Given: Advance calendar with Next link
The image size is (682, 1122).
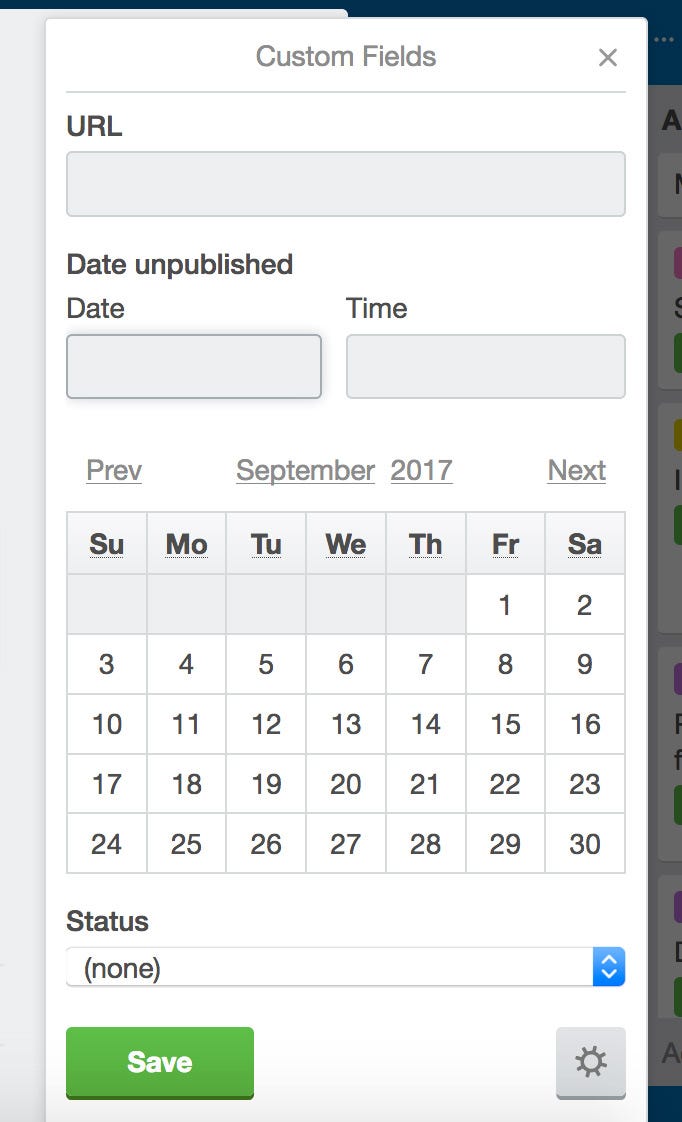Looking at the screenshot, I should pos(576,470).
